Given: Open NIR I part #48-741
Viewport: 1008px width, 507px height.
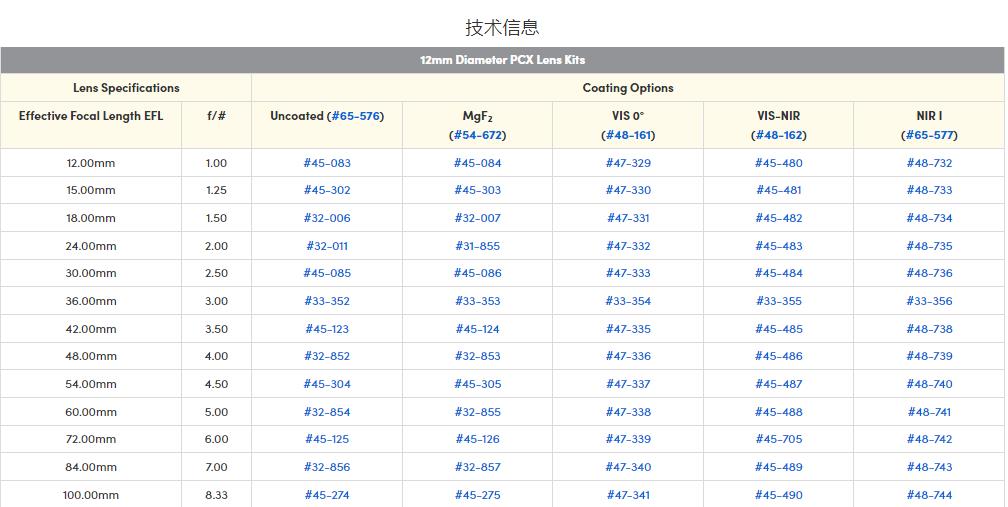Looking at the screenshot, I should [929, 412].
